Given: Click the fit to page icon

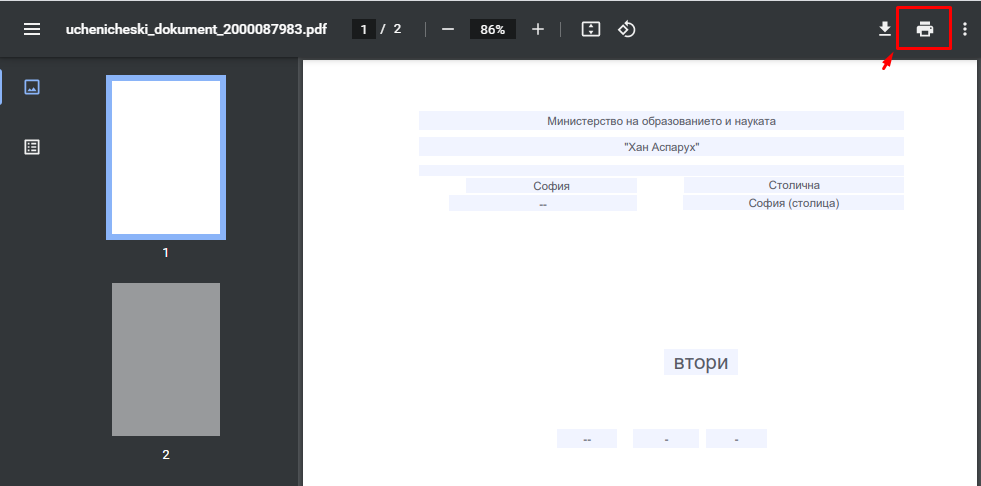Looking at the screenshot, I should [591, 29].
